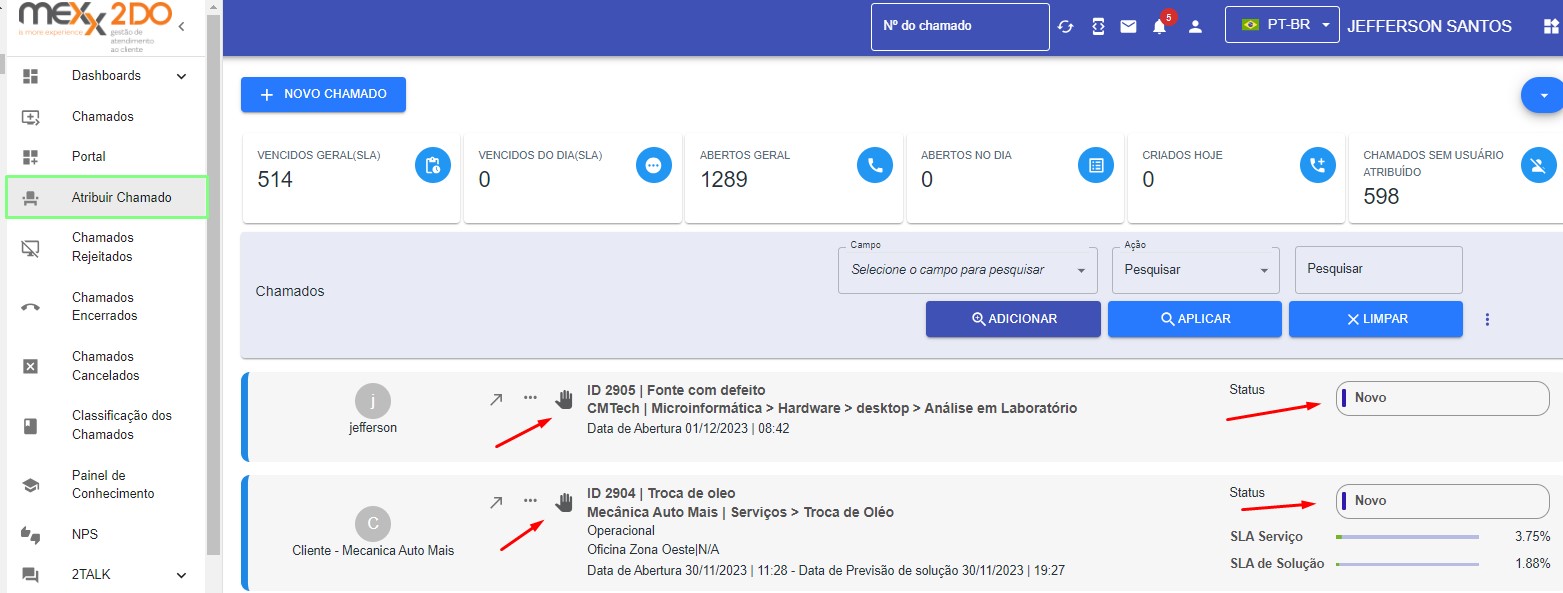
Task: Click the apps grid icon at top right
Action: pos(1551,27)
